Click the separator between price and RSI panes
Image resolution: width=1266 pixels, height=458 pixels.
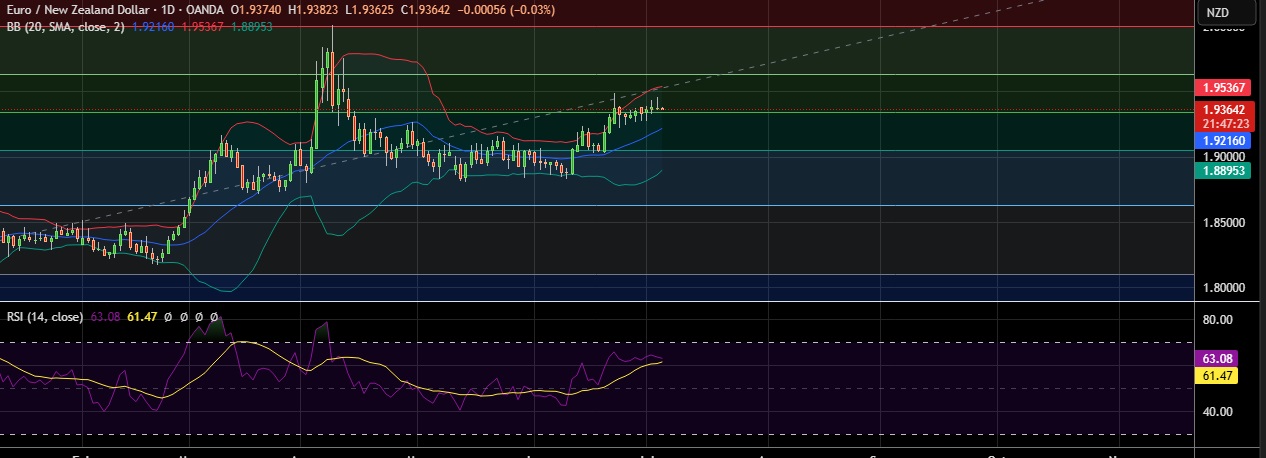point(600,303)
